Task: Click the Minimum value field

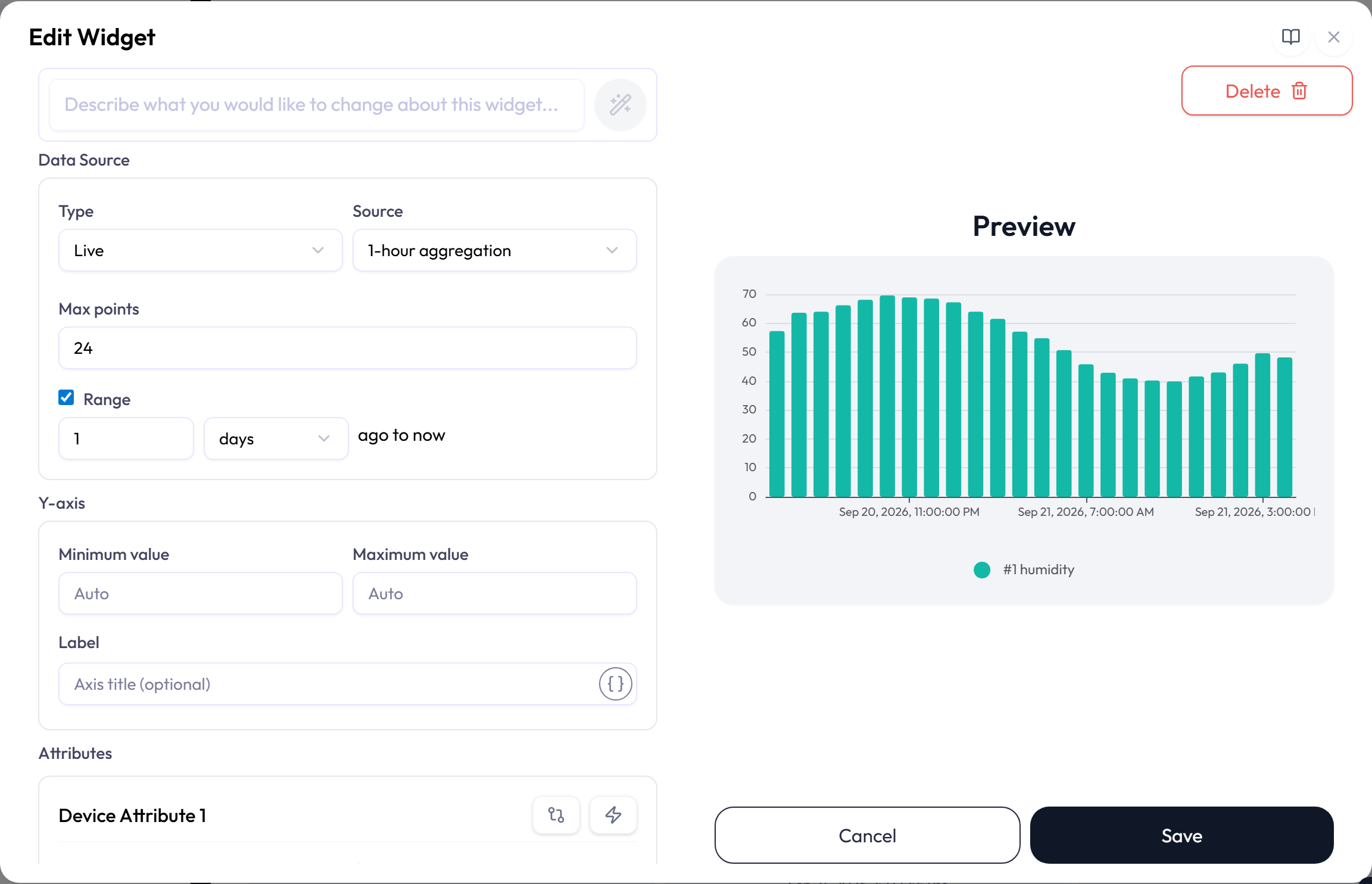Action: pyautogui.click(x=200, y=593)
